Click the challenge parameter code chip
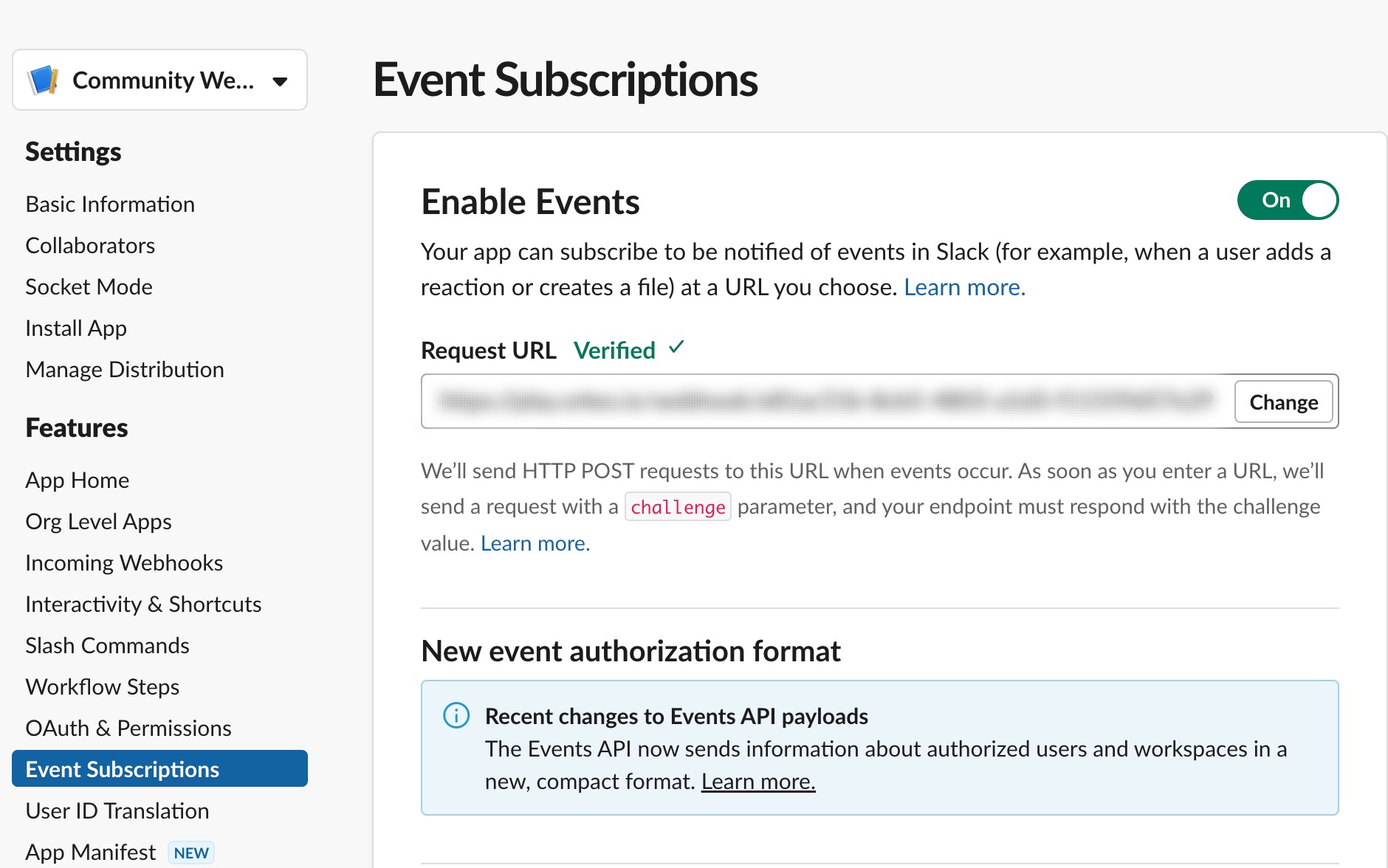This screenshot has width=1388, height=868. tap(677, 506)
